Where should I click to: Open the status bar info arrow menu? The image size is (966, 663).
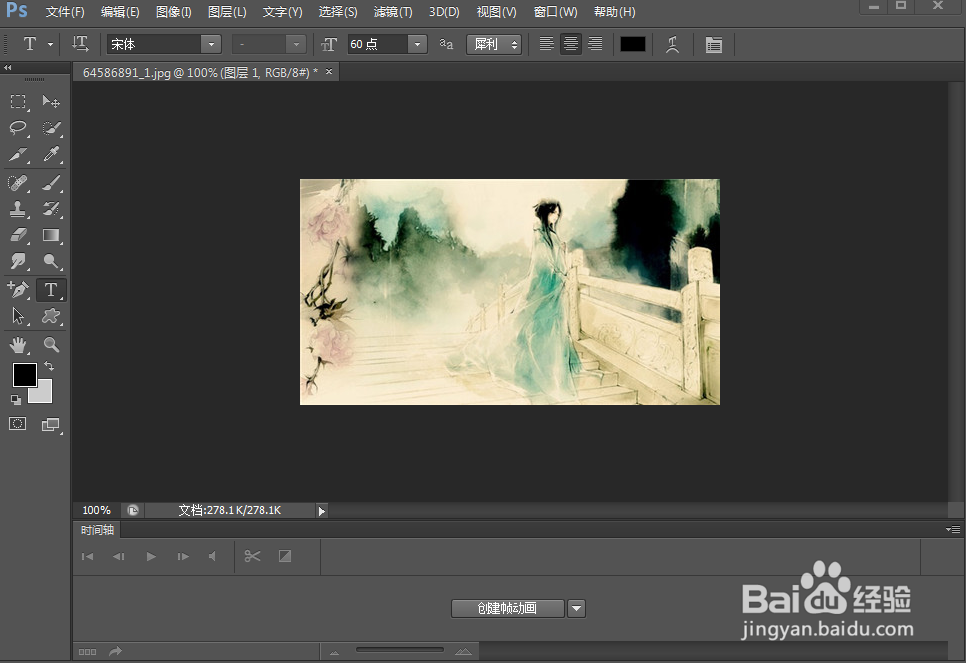(x=321, y=510)
